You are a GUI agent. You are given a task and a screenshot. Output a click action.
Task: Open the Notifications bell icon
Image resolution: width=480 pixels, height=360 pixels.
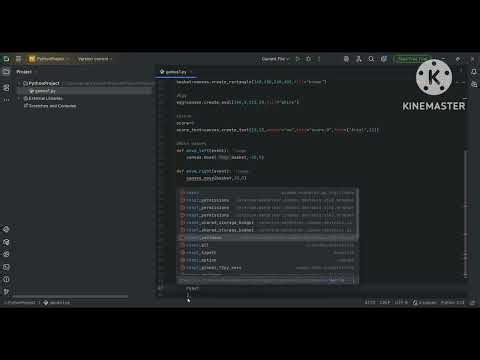(474, 72)
